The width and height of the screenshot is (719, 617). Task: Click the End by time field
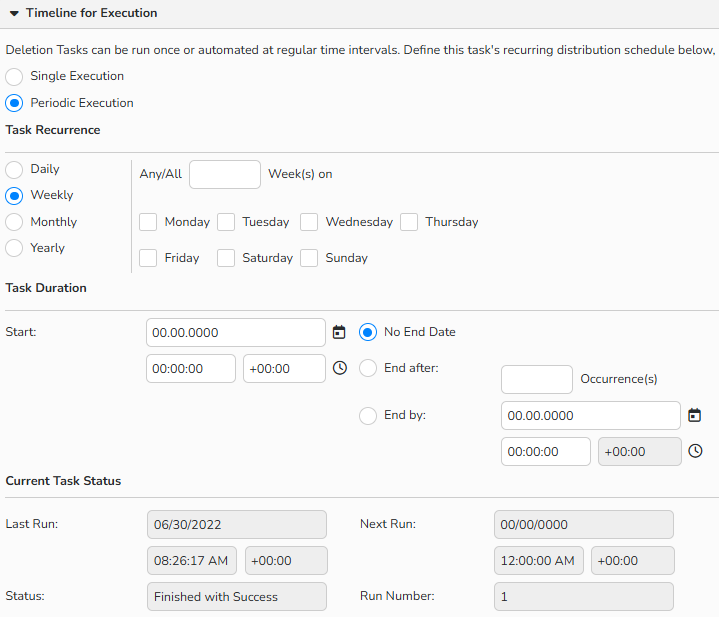(x=546, y=452)
